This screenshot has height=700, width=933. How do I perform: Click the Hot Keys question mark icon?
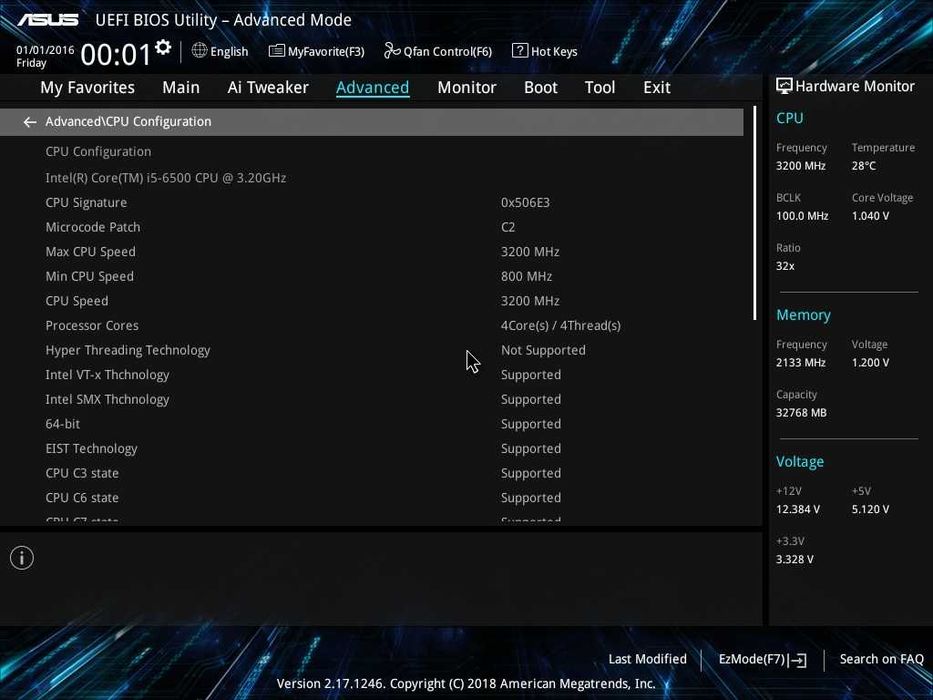tap(519, 51)
